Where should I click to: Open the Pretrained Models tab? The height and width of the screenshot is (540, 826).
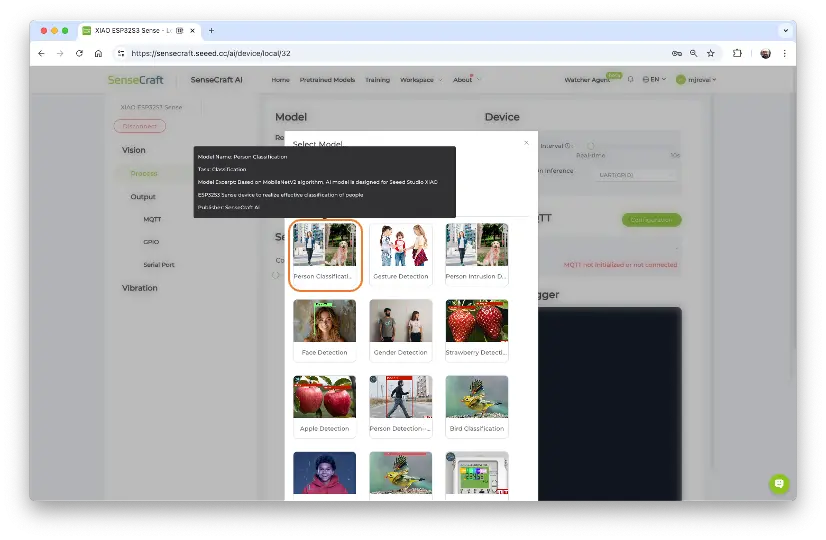[x=329, y=80]
